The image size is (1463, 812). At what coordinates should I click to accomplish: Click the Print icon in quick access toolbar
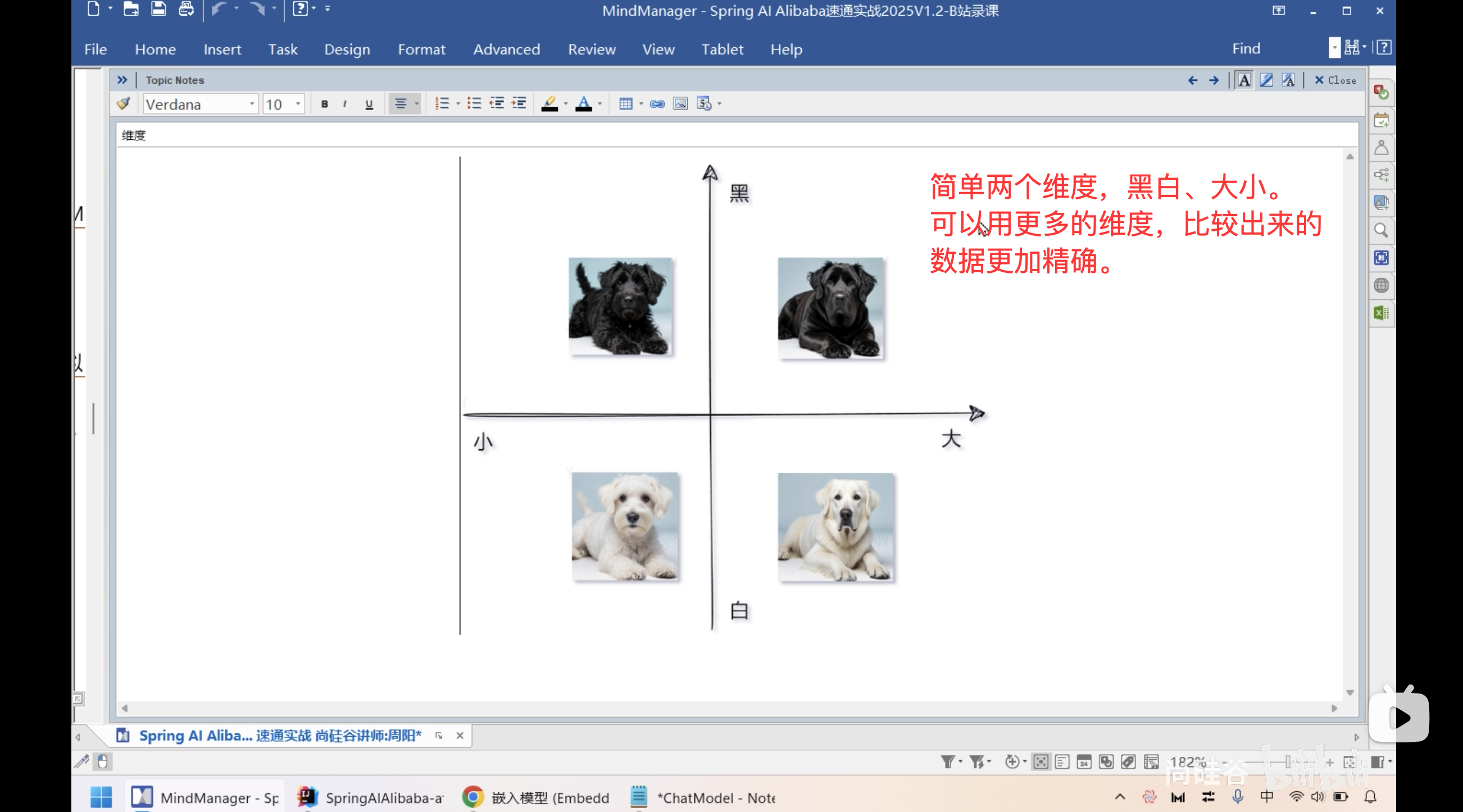click(186, 9)
